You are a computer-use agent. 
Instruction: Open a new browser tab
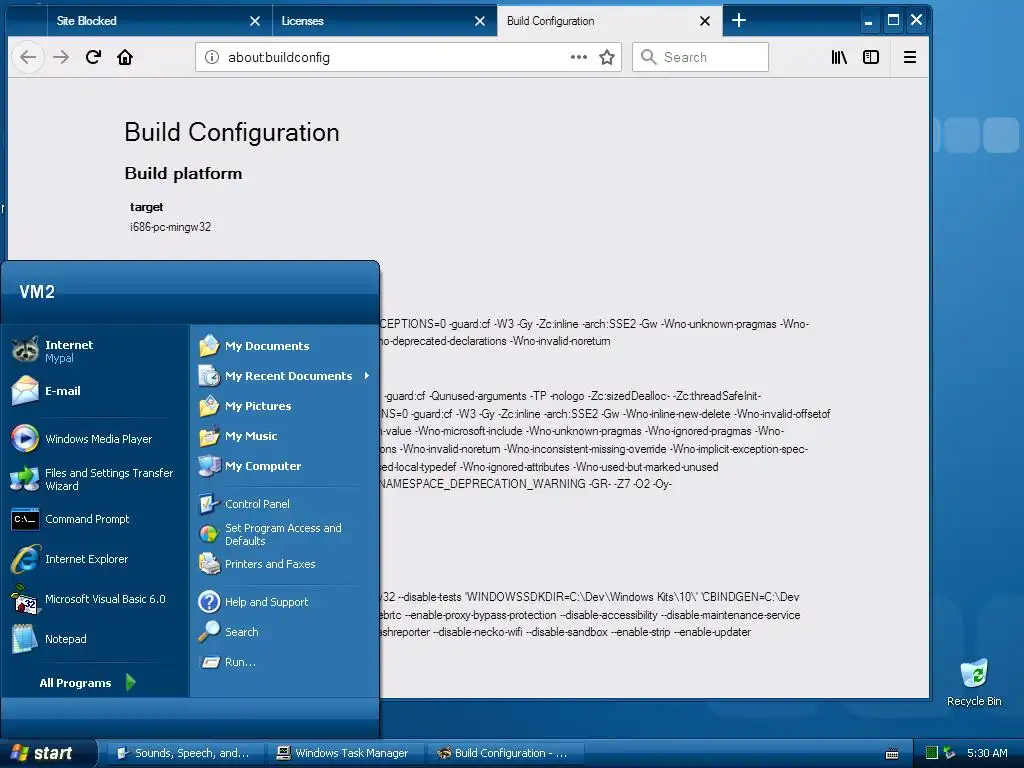click(739, 20)
